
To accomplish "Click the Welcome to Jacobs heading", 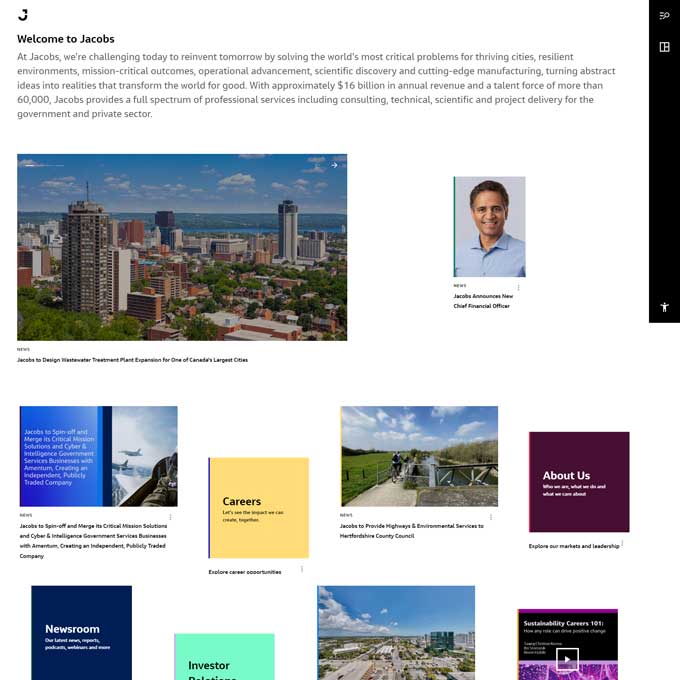I will coord(66,39).
